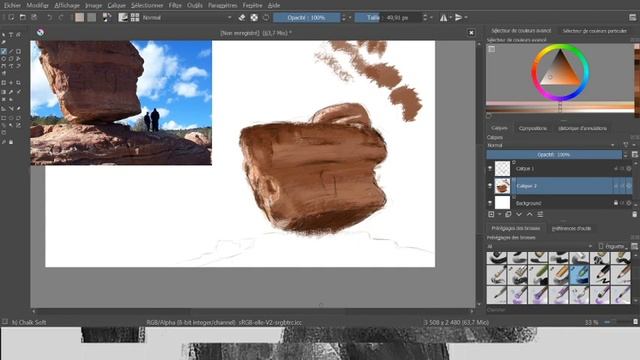Image resolution: width=640 pixels, height=360 pixels.
Task: Open the Fichier menu
Action: tap(12, 5)
